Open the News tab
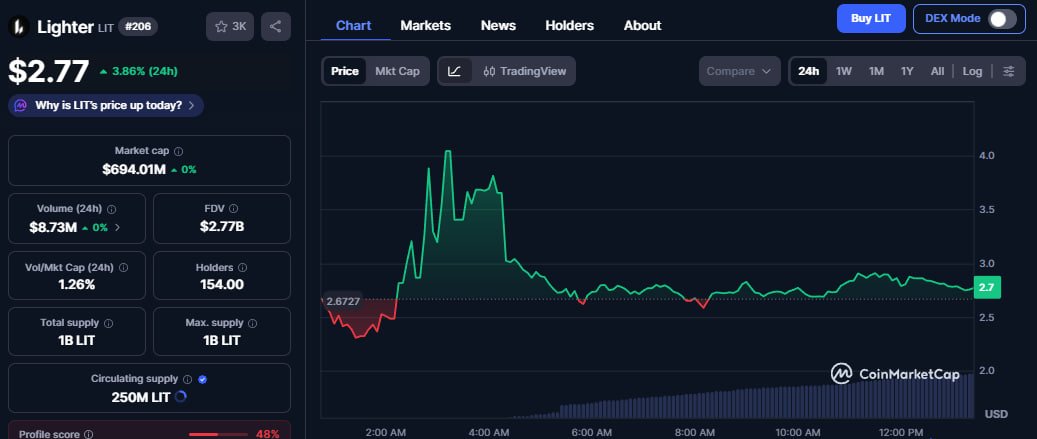 498,26
